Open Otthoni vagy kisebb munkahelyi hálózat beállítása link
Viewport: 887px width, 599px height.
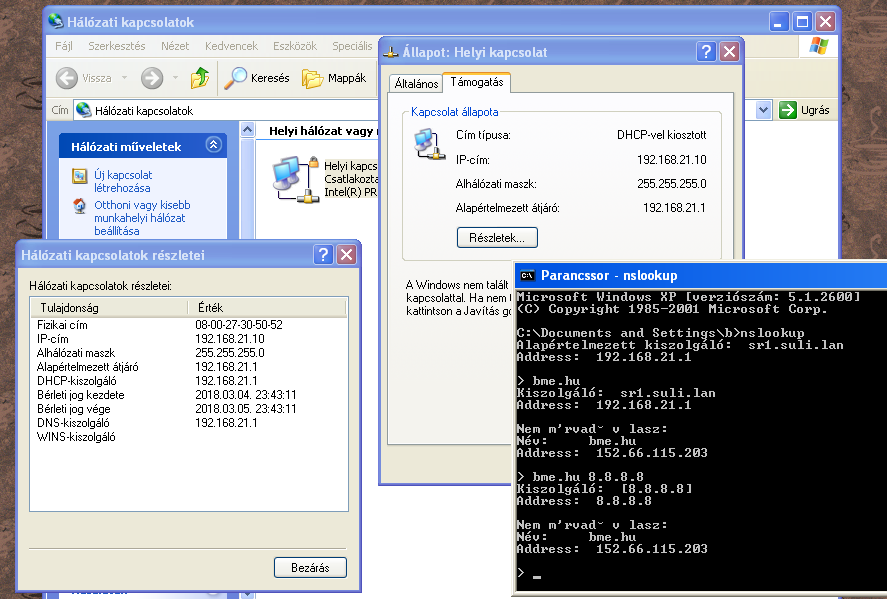tap(142, 218)
